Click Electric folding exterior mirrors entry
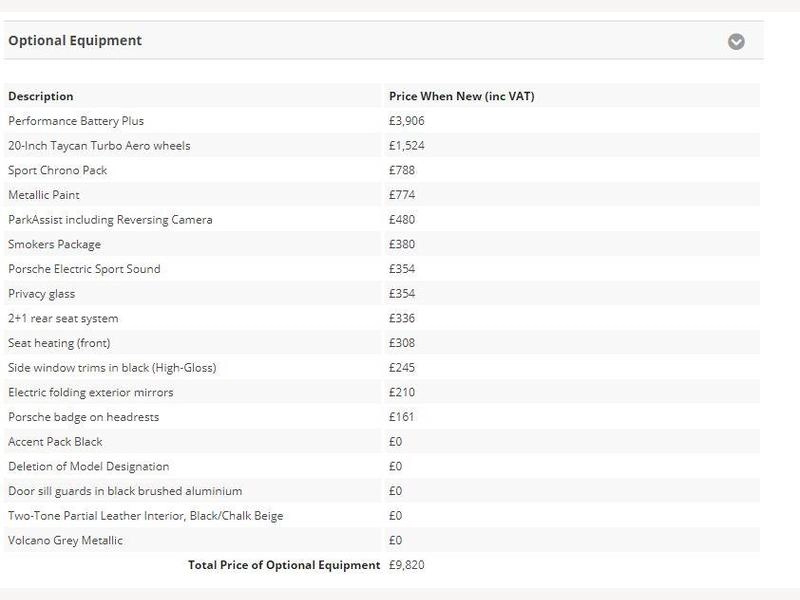This screenshot has width=800, height=600. pos(91,392)
